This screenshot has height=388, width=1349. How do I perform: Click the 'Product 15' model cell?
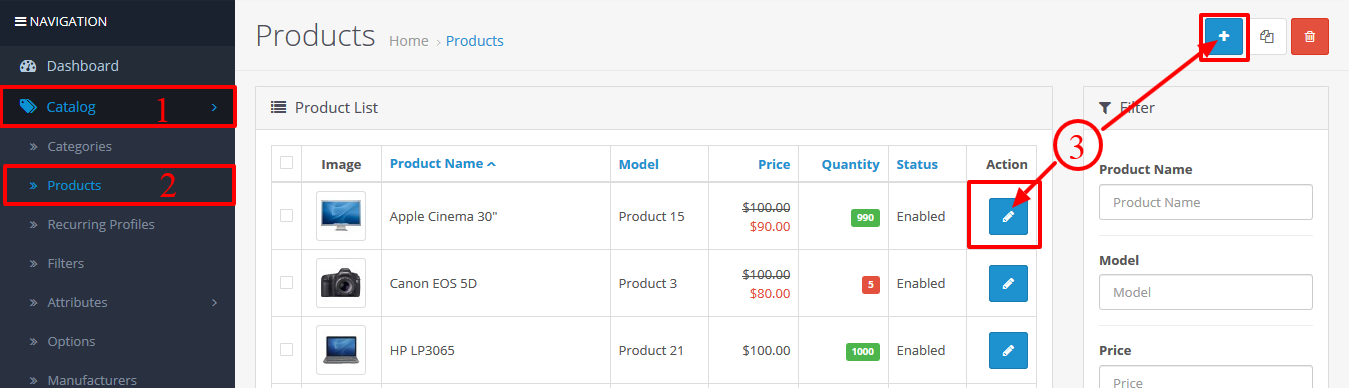[x=652, y=216]
